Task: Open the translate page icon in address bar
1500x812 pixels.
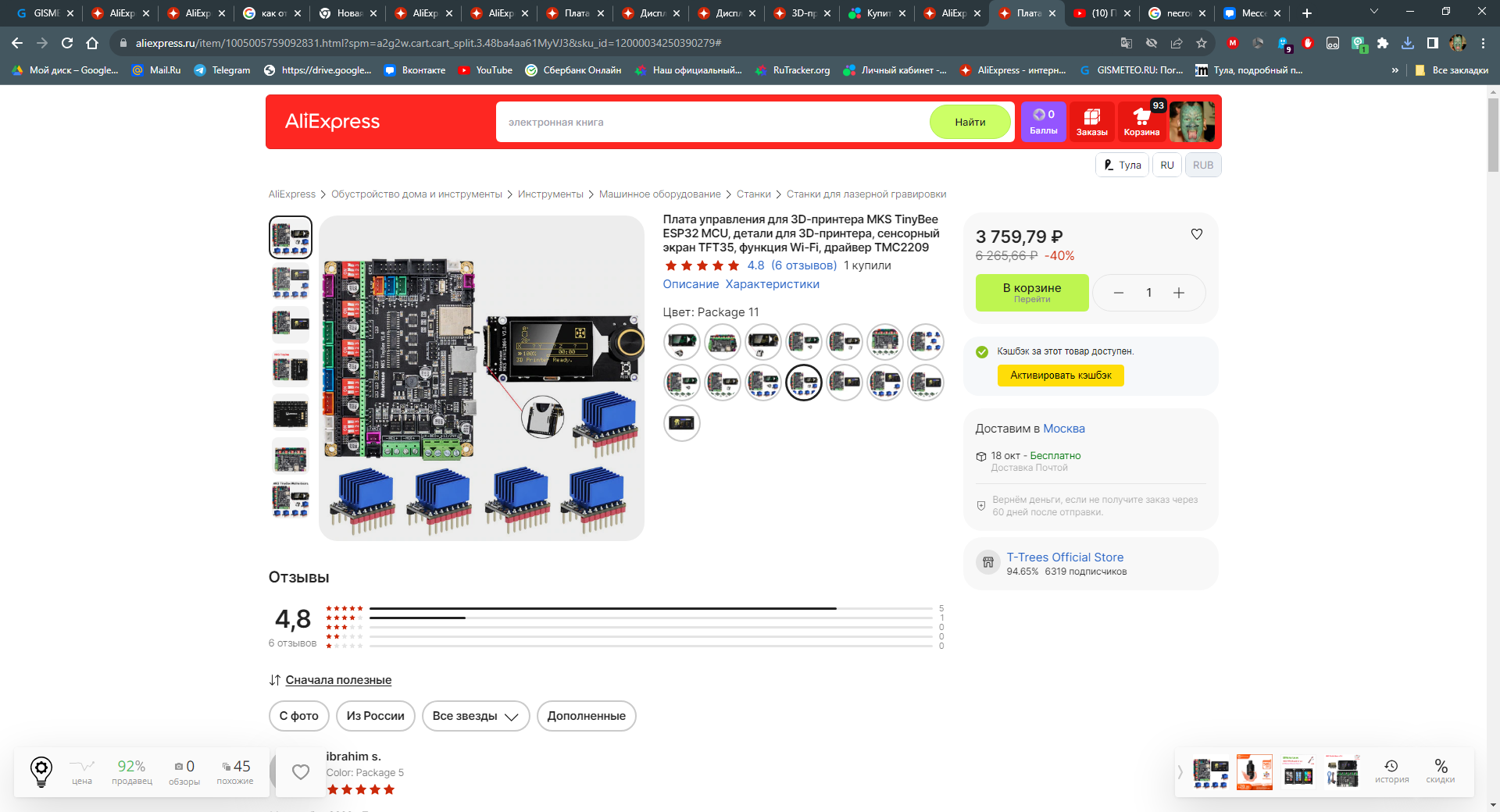Action: click(x=1127, y=43)
